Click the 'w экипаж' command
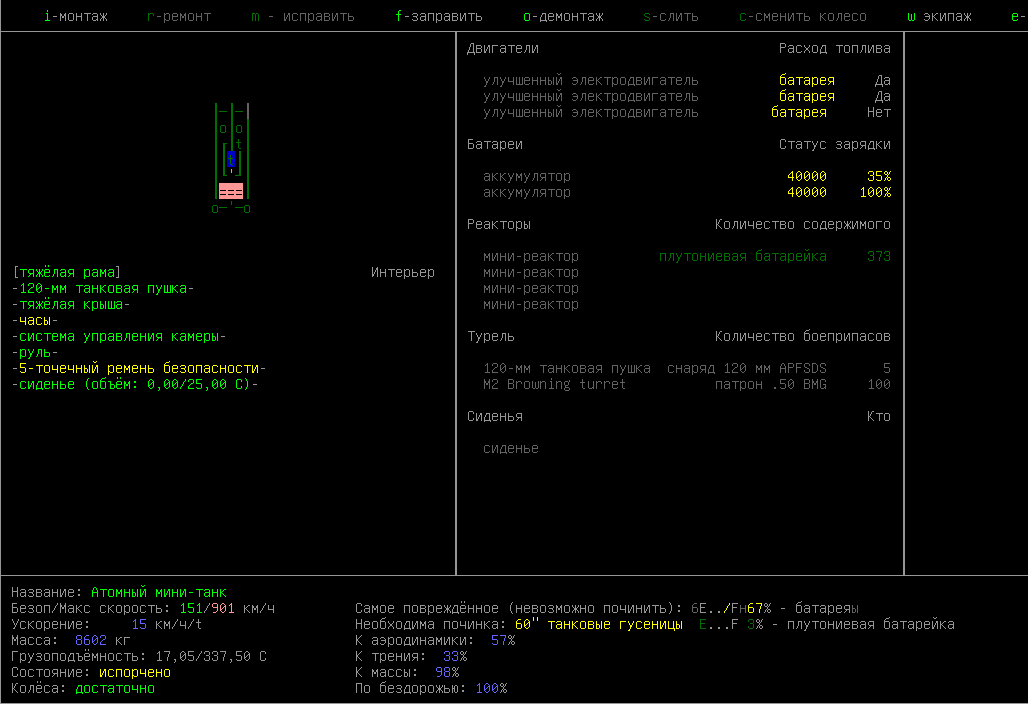Screen dimensions: 1028x704 (x=939, y=16)
